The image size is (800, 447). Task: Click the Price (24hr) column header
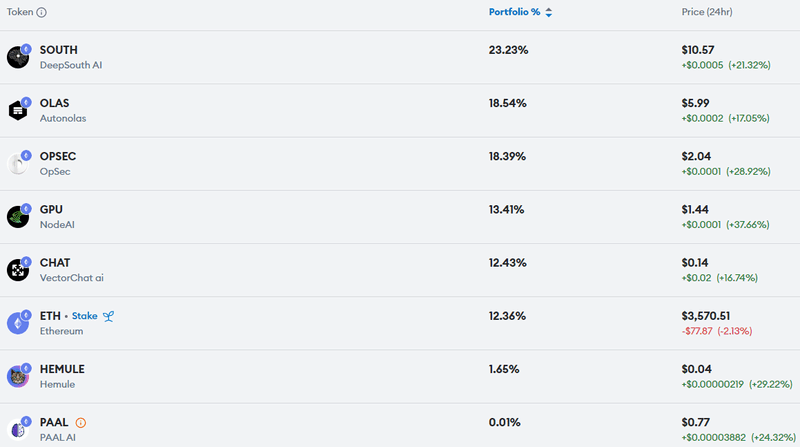tap(707, 12)
